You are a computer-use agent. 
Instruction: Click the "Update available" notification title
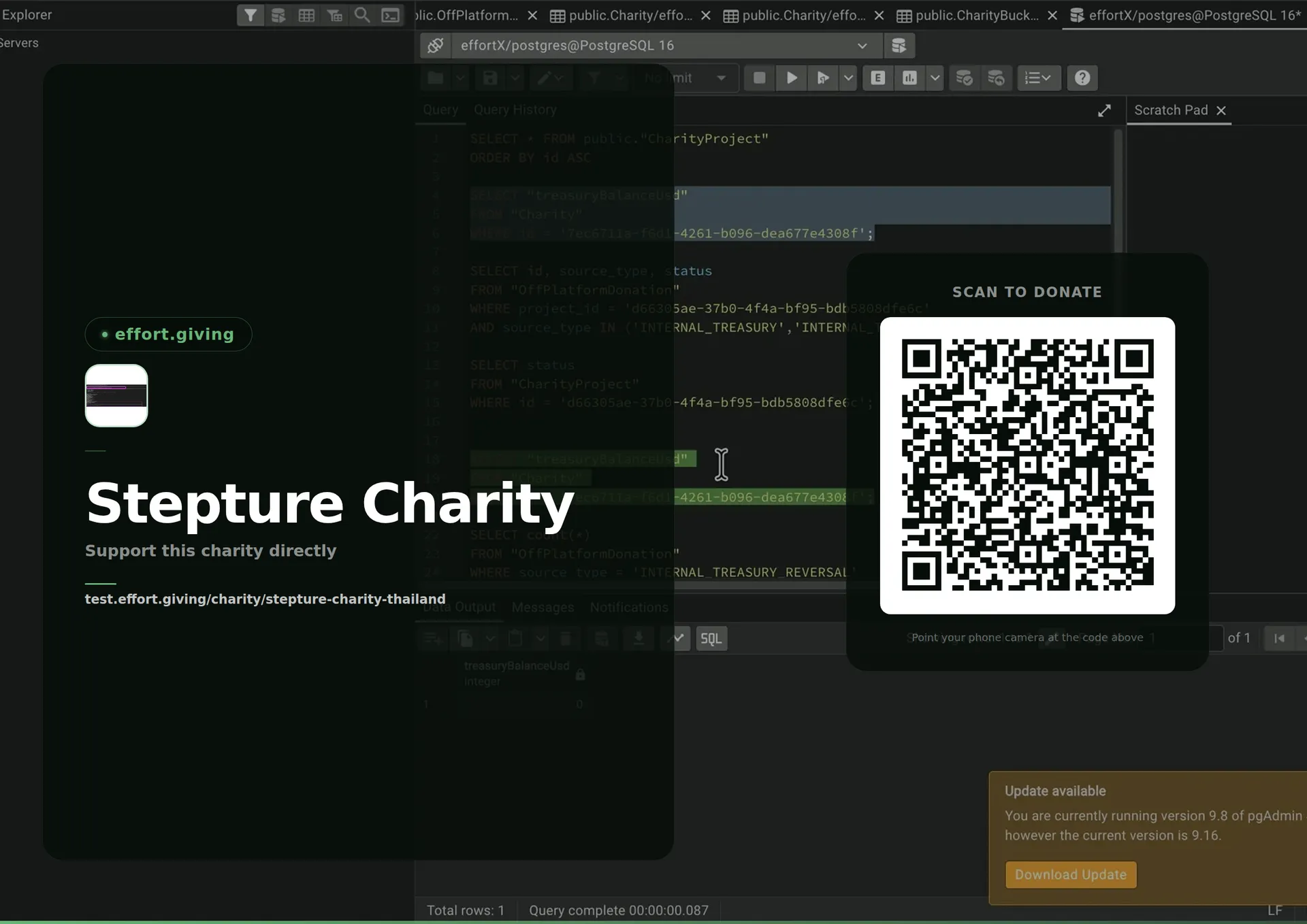pos(1055,791)
